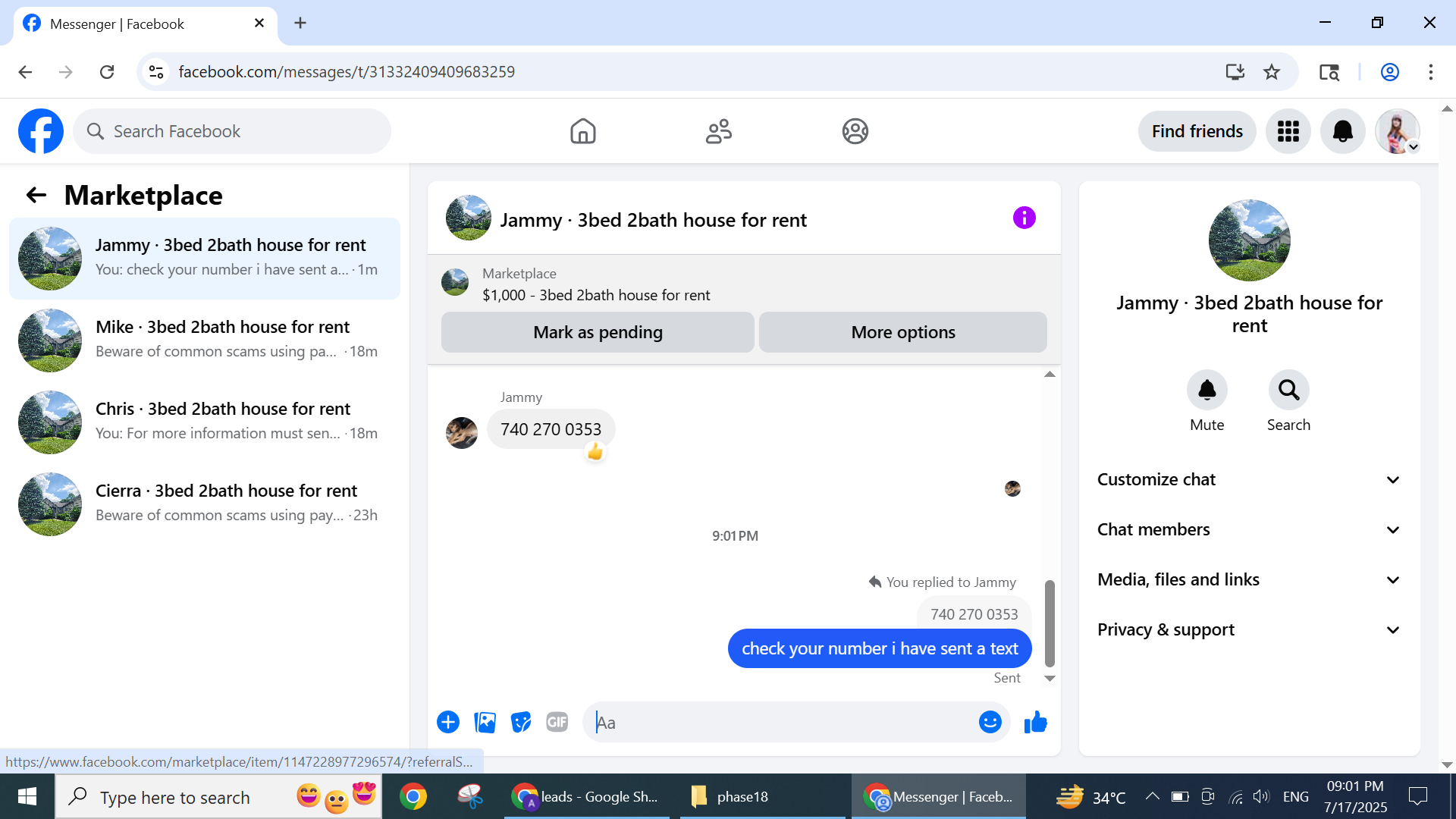Viewport: 1456px width, 819px height.
Task: Open the Groups icon in top navigation
Action: click(855, 131)
